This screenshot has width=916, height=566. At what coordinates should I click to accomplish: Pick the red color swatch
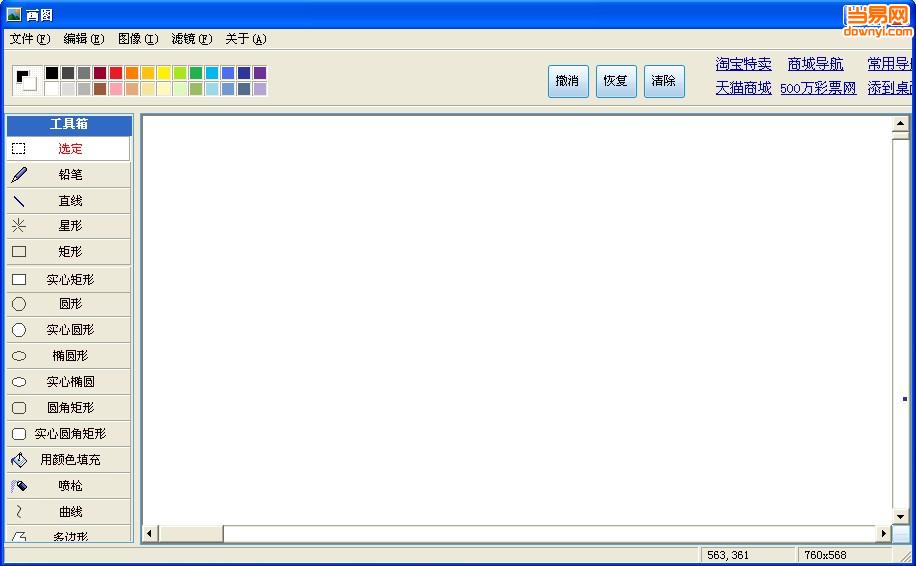(x=116, y=73)
